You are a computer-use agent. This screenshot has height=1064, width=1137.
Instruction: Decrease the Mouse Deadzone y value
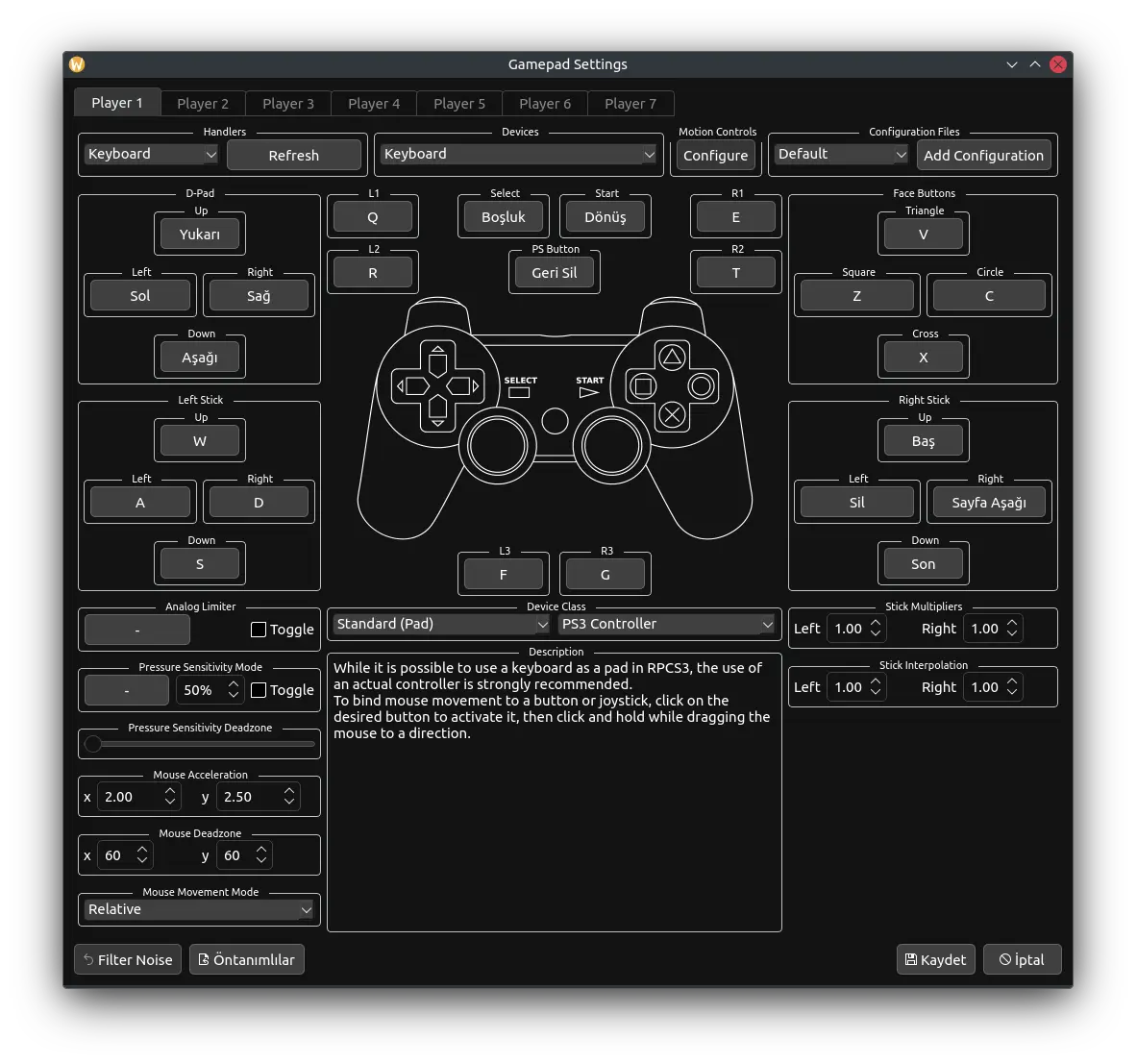click(x=261, y=861)
